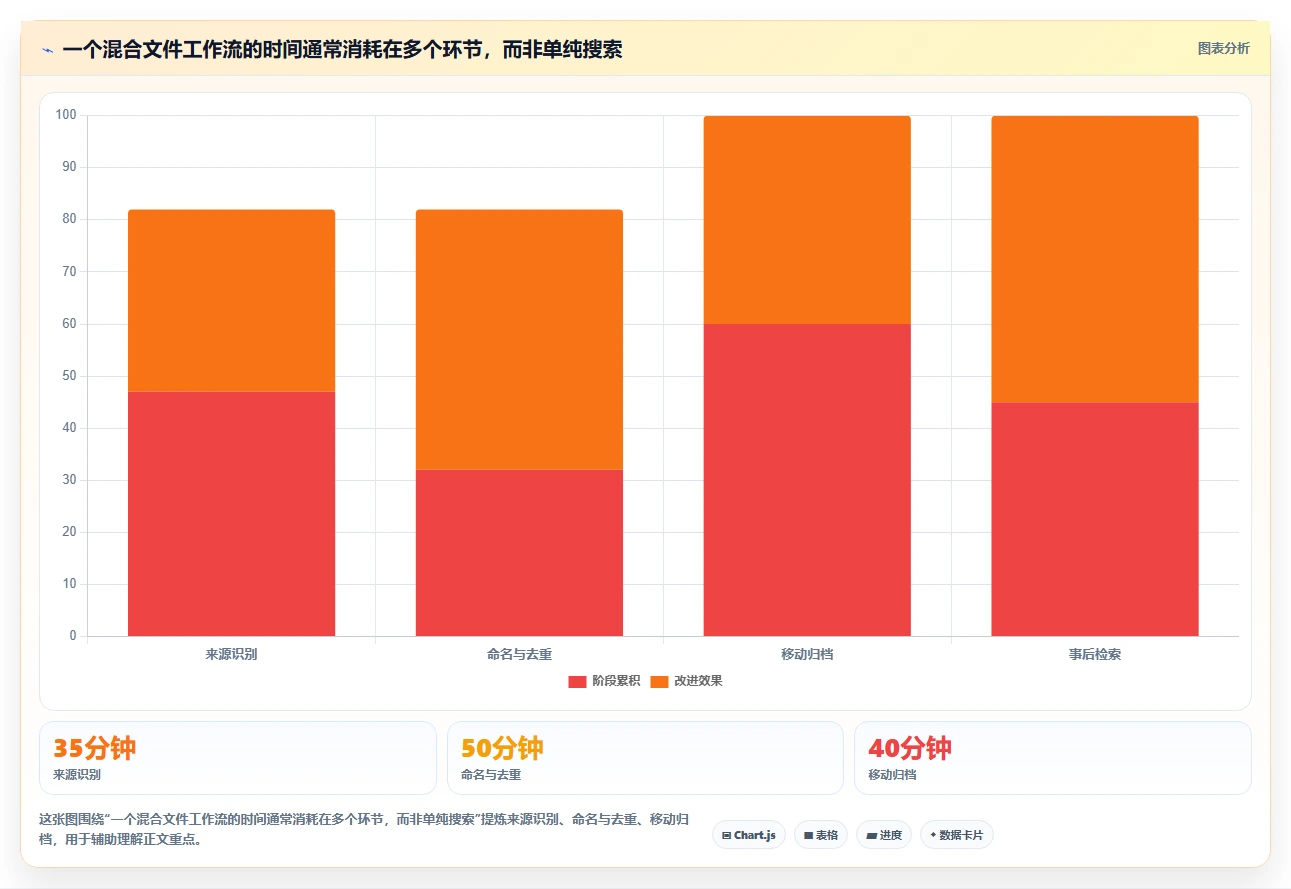The height and width of the screenshot is (889, 1291).
Task: Click the red segment of the 事后检索 bar
Action: (1095, 518)
